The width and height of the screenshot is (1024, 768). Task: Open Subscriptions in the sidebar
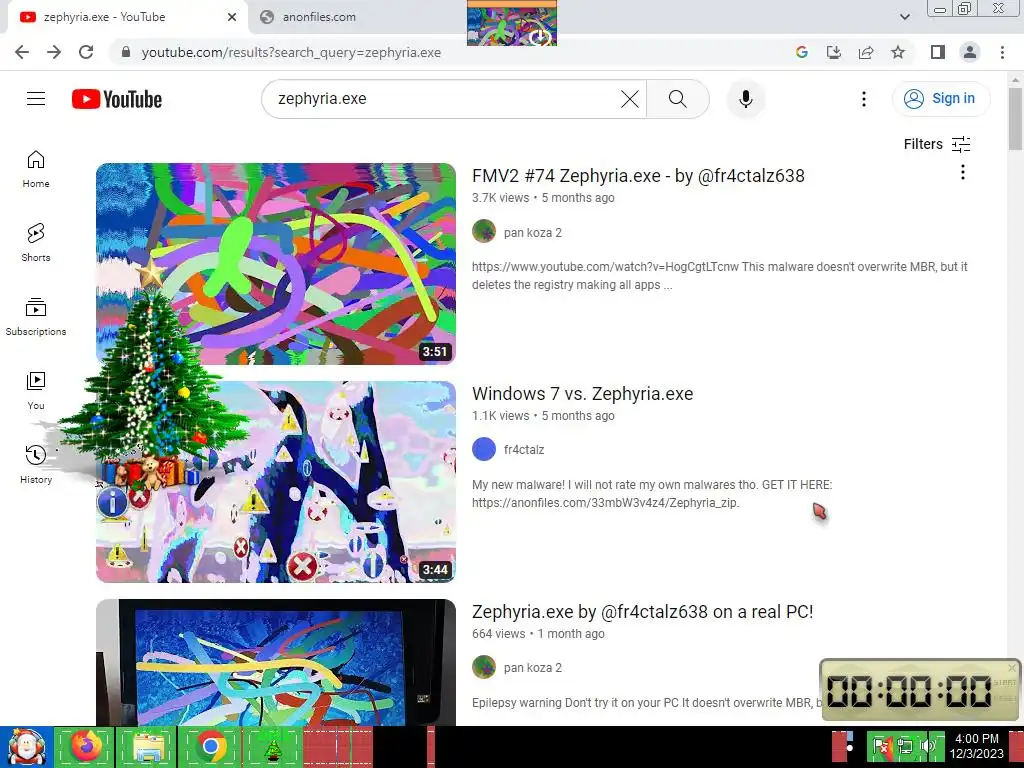click(36, 317)
